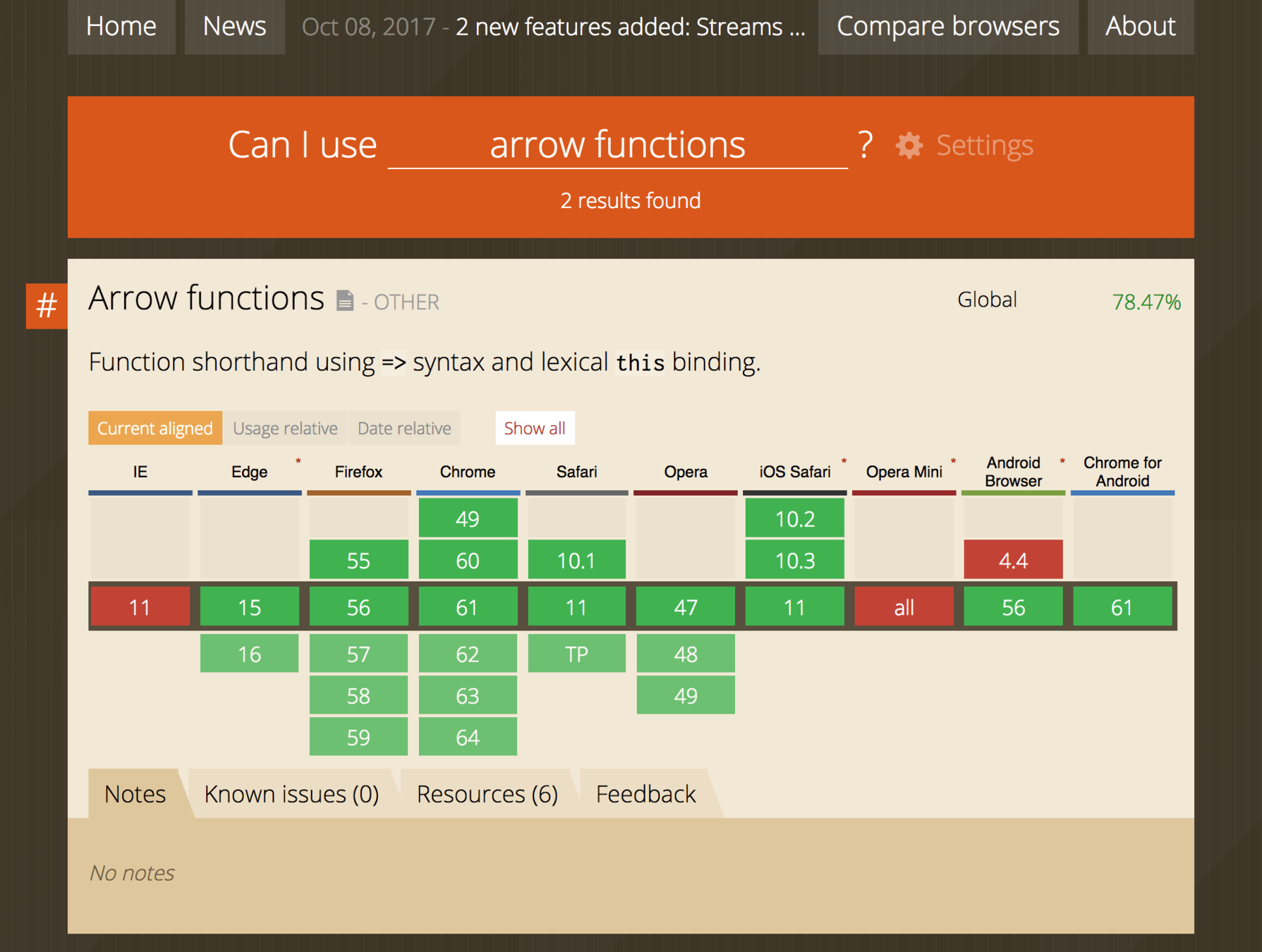This screenshot has width=1262, height=952.
Task: Click the Settings label text
Action: point(985,145)
